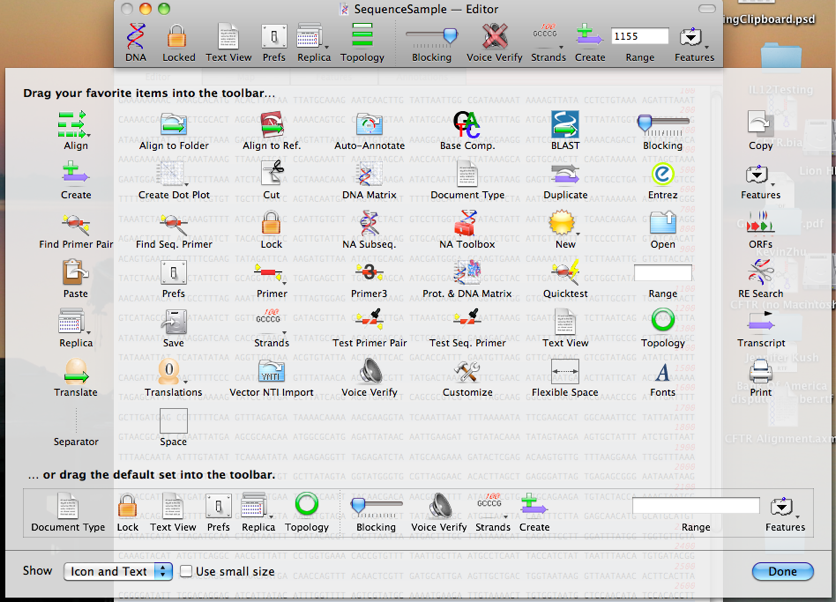Open the Icon and Text show menu

point(117,570)
